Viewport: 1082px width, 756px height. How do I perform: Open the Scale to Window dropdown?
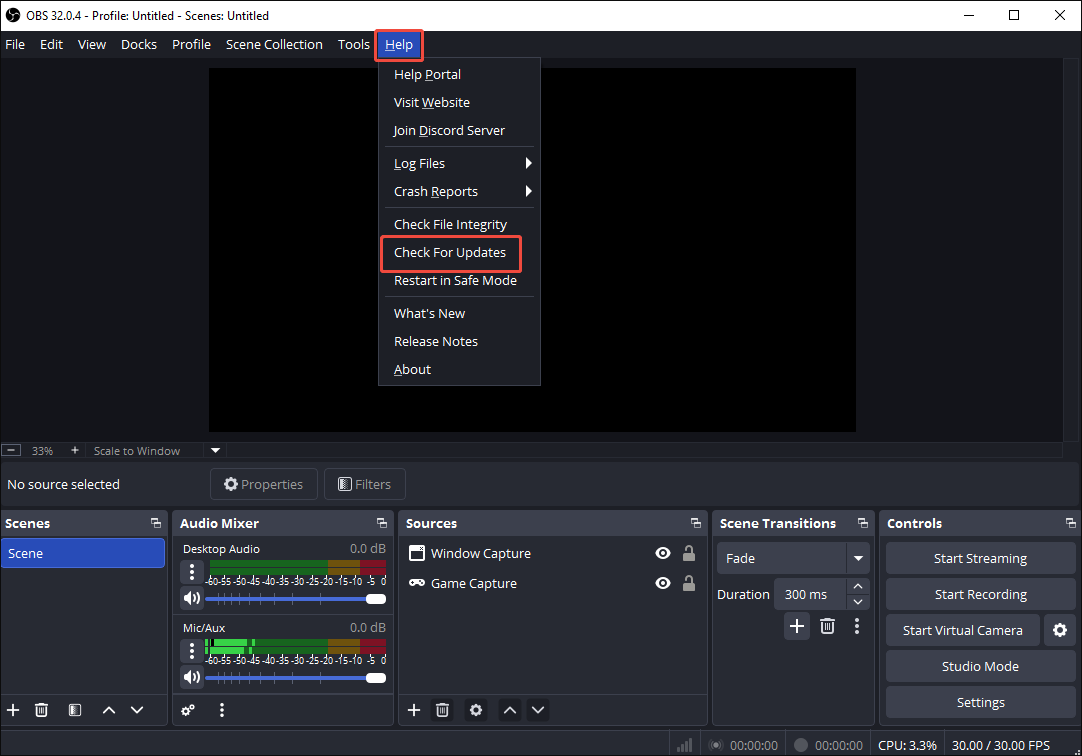214,450
